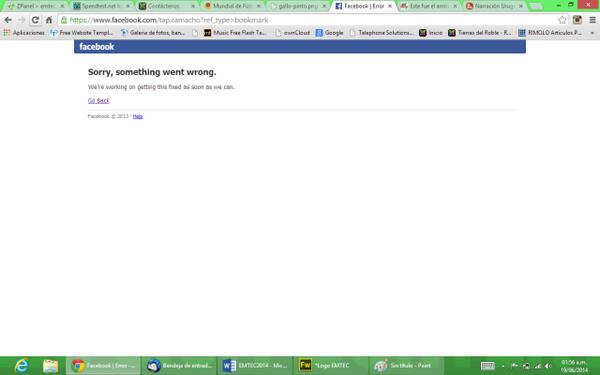Image resolution: width=600 pixels, height=375 pixels.
Task: Open the Chrome menu hamburger icon
Action: pos(592,20)
